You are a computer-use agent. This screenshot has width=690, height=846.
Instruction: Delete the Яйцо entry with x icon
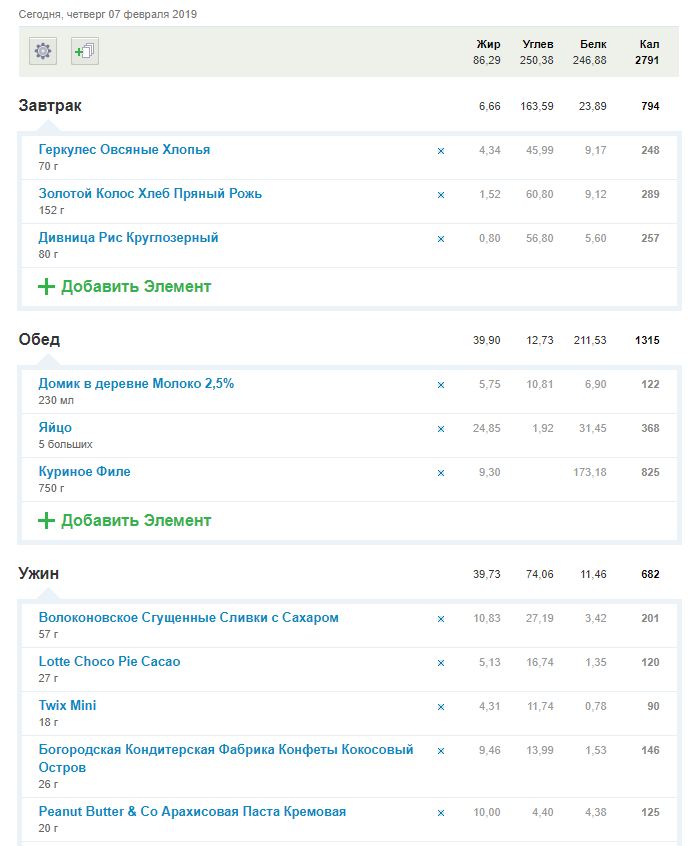(x=441, y=429)
